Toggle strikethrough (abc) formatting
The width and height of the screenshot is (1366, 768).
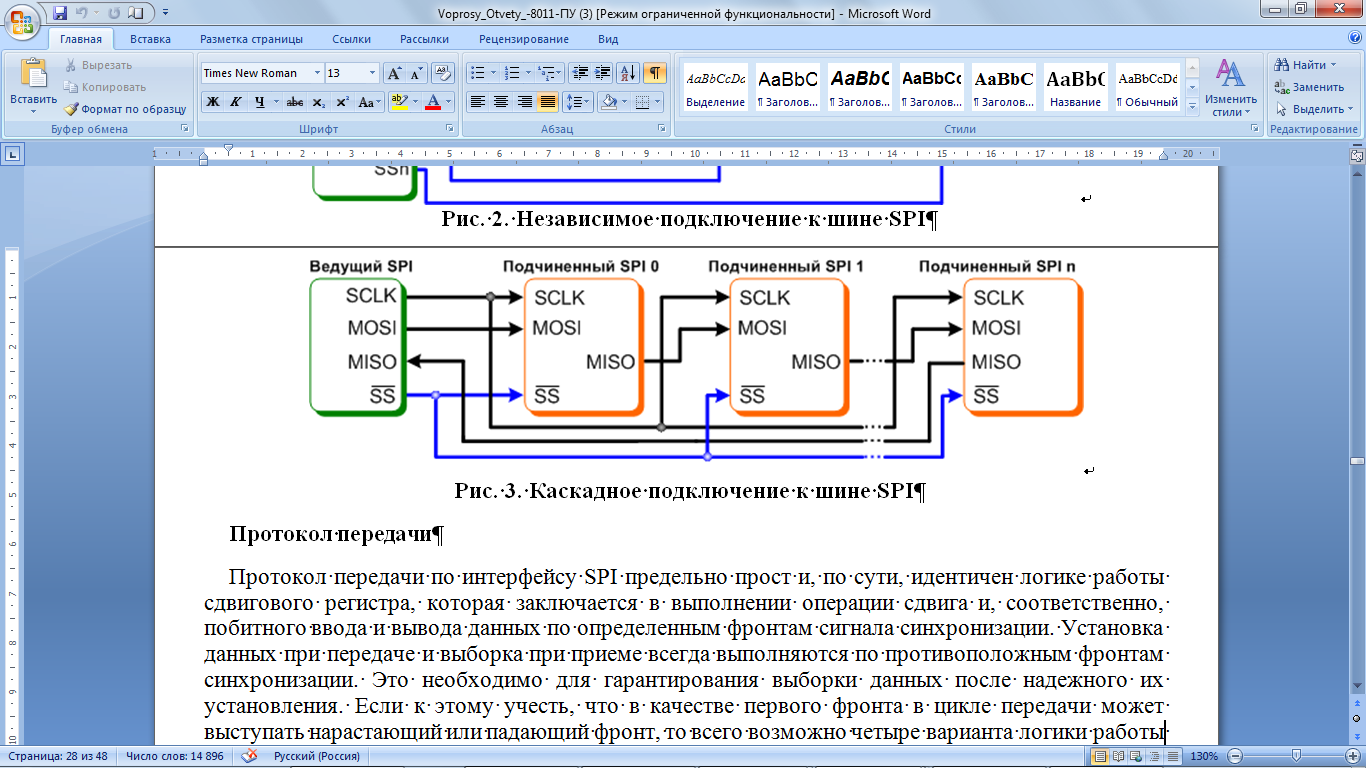click(294, 101)
